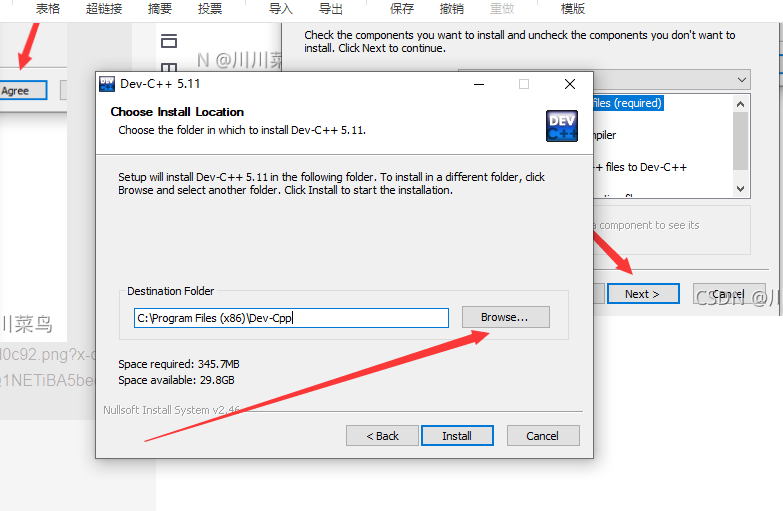Open the 超链接 toolbar item
The width and height of the screenshot is (783, 511).
pyautogui.click(x=104, y=8)
